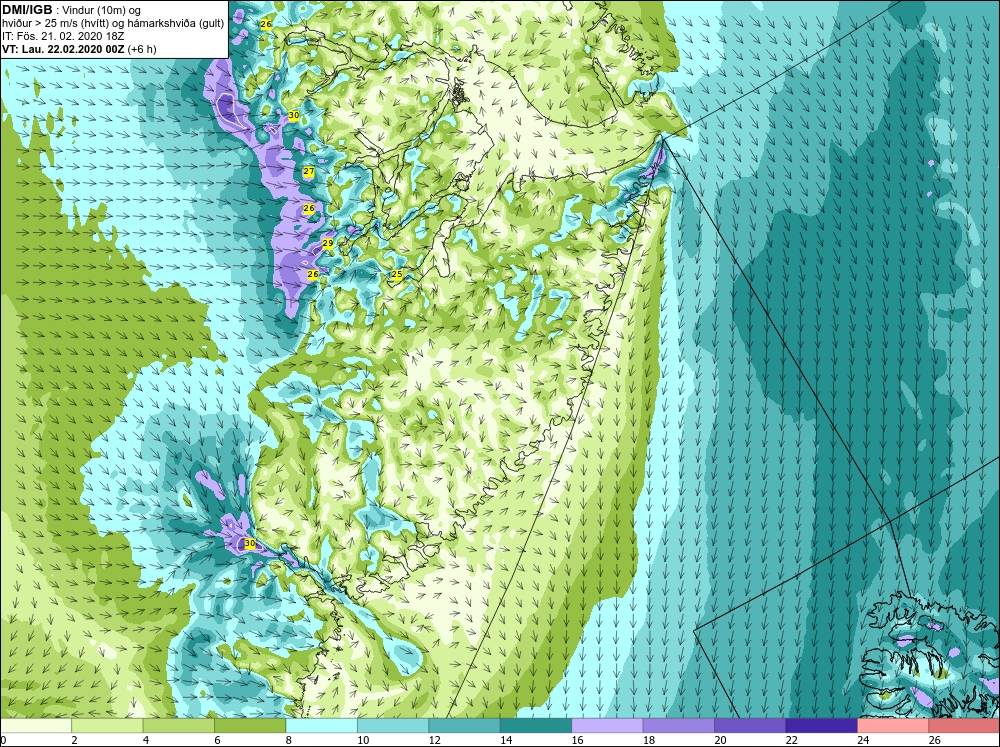Pick the salmon legend swatch above 26
Screen dimensions: 1000x747
tap(964, 725)
